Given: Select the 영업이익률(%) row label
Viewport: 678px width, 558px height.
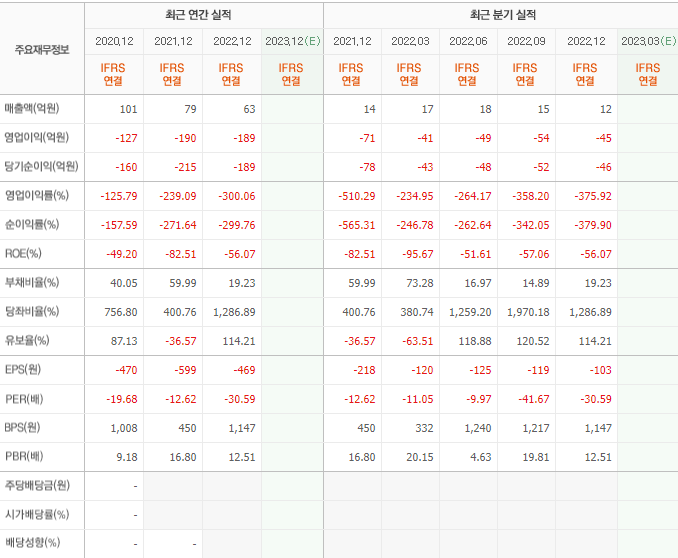Looking at the screenshot, I should (36, 196).
